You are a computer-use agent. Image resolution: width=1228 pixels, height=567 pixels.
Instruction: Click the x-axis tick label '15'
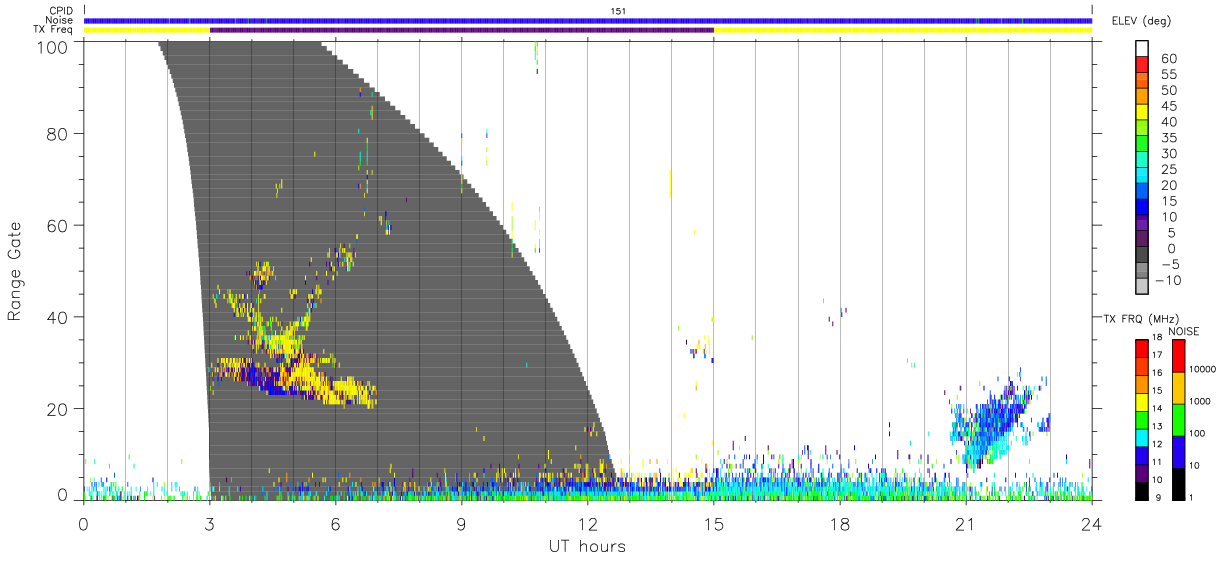[713, 522]
